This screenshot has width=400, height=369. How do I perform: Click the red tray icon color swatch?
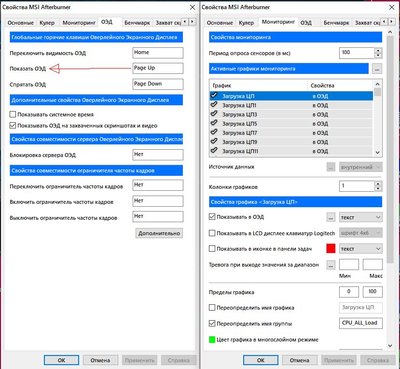331,249
